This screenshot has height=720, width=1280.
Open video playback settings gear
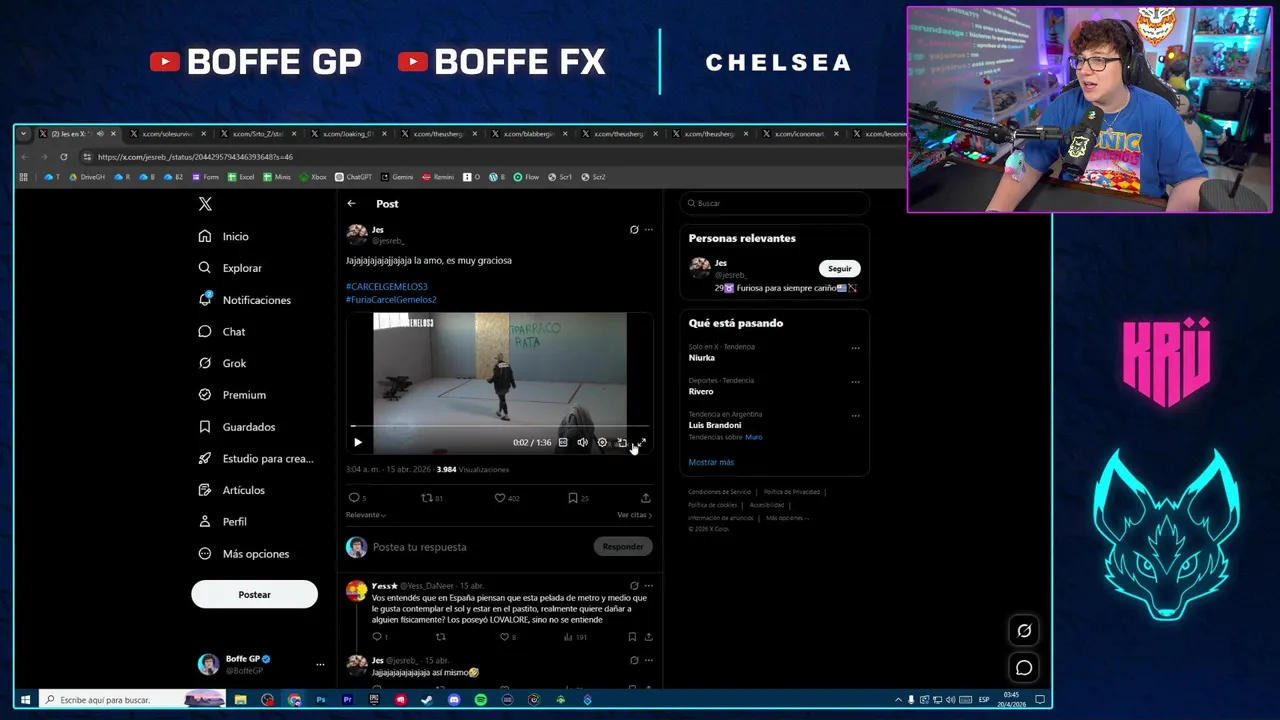602,442
